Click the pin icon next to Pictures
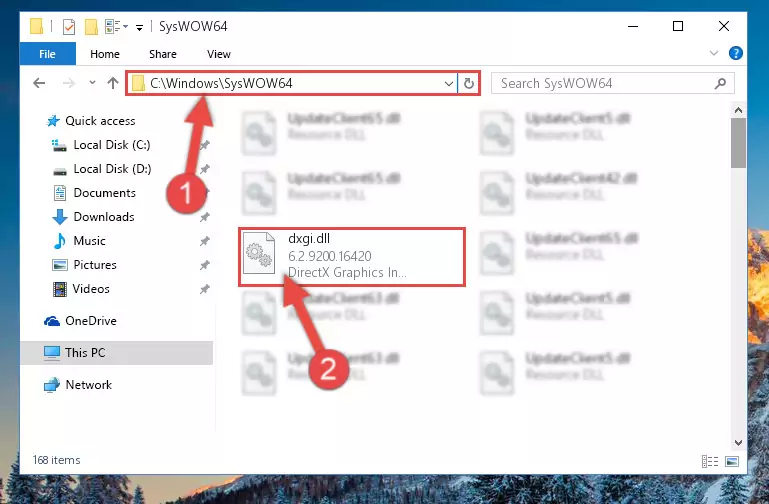The height and width of the screenshot is (504, 769). point(205,265)
